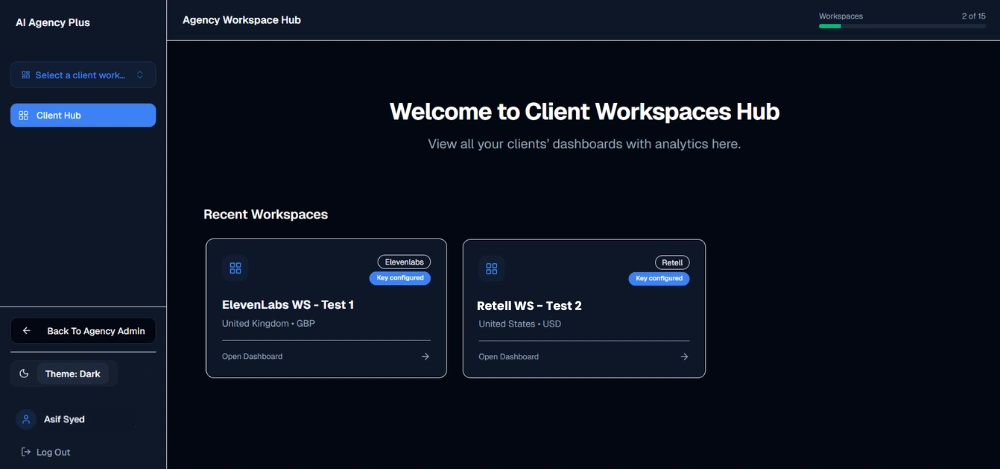
Task: Click Key configured badge on Retell card
Action: pos(659,279)
